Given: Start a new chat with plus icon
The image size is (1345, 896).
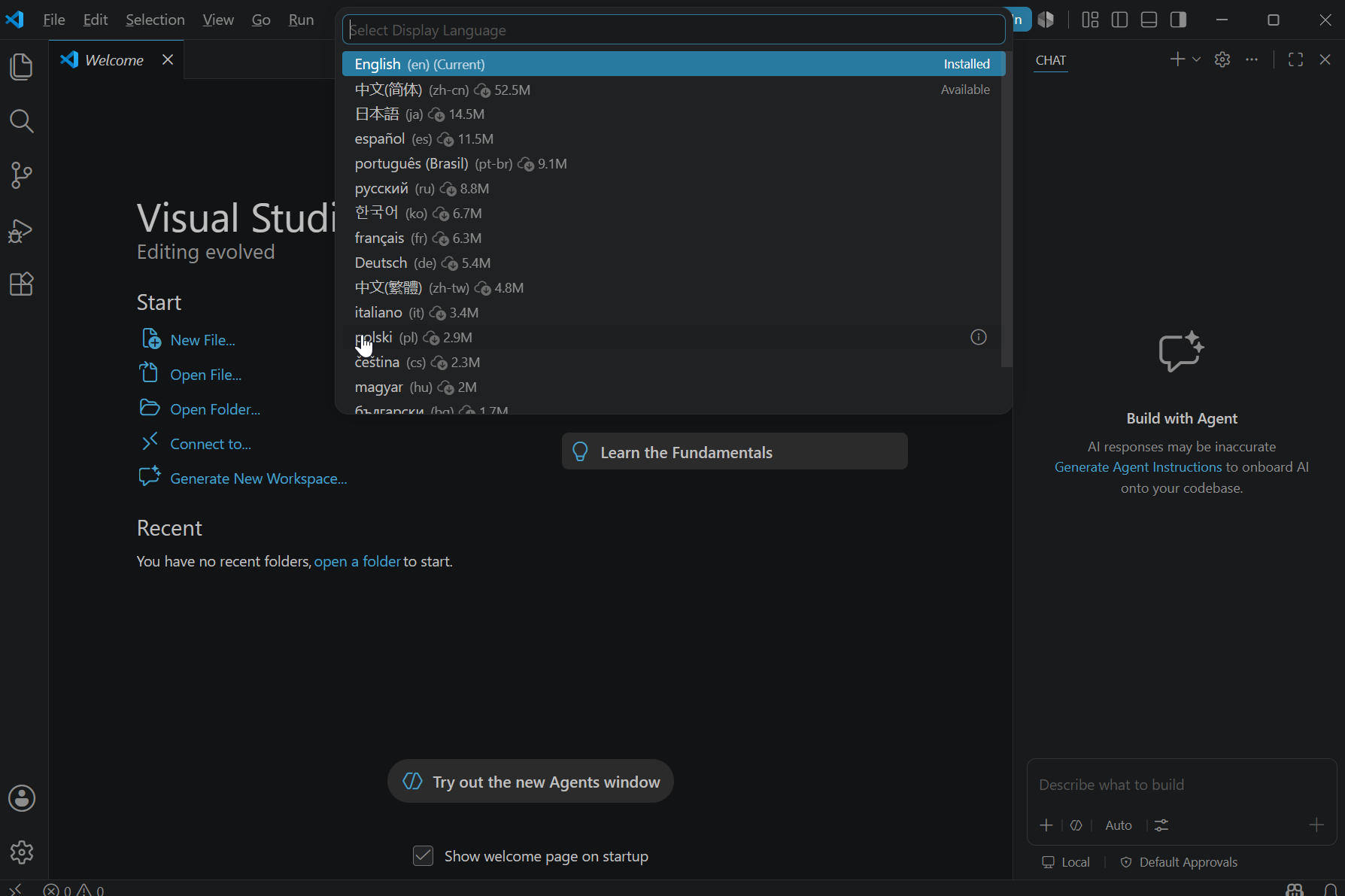Looking at the screenshot, I should (1177, 59).
